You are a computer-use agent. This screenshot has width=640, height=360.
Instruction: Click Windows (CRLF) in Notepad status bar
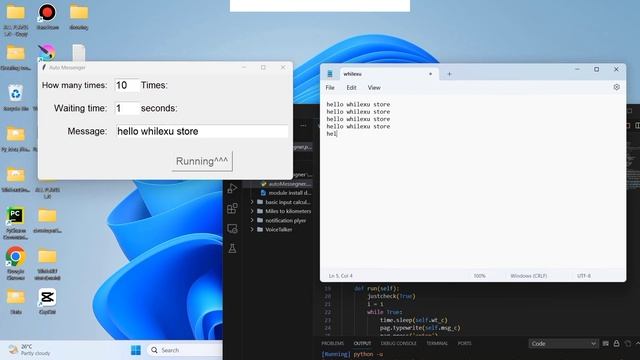(x=529, y=276)
